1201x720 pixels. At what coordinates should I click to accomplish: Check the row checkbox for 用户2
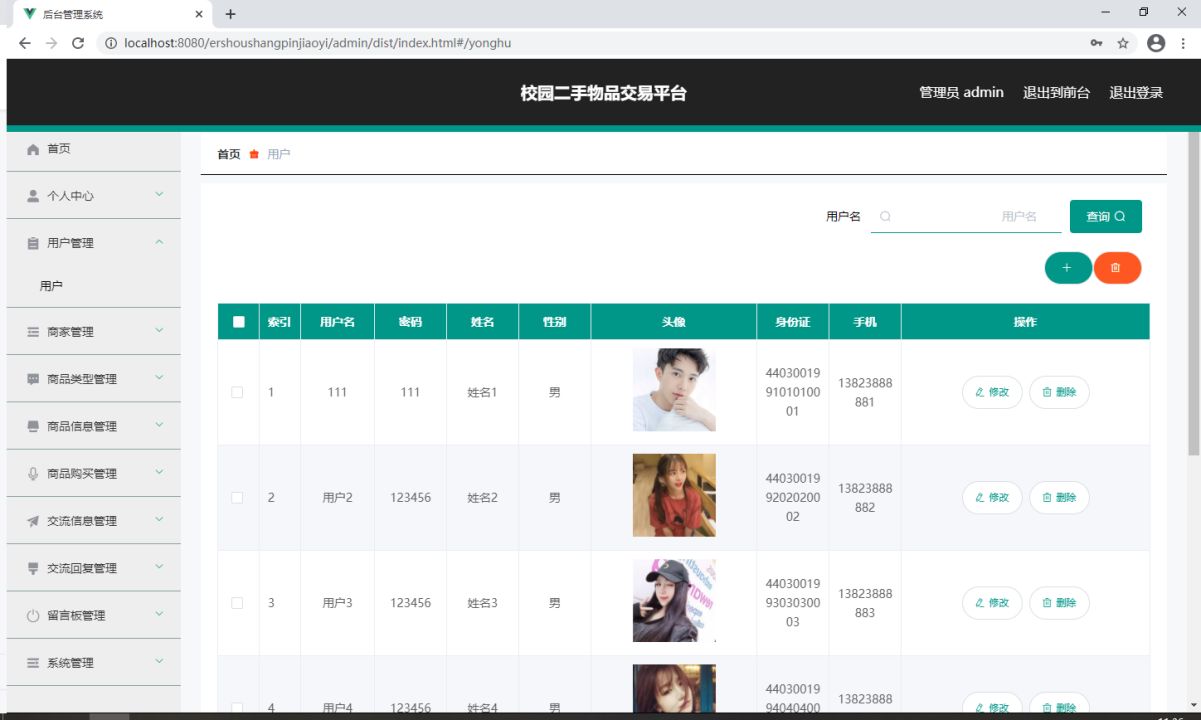tap(237, 498)
